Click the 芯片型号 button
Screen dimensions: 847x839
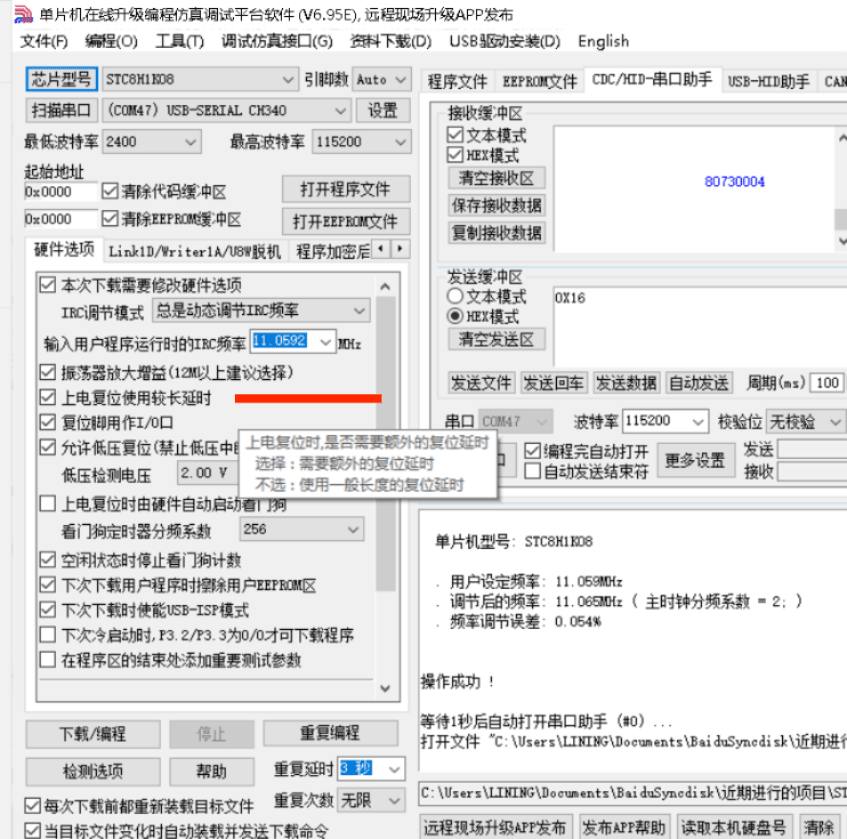(x=62, y=79)
